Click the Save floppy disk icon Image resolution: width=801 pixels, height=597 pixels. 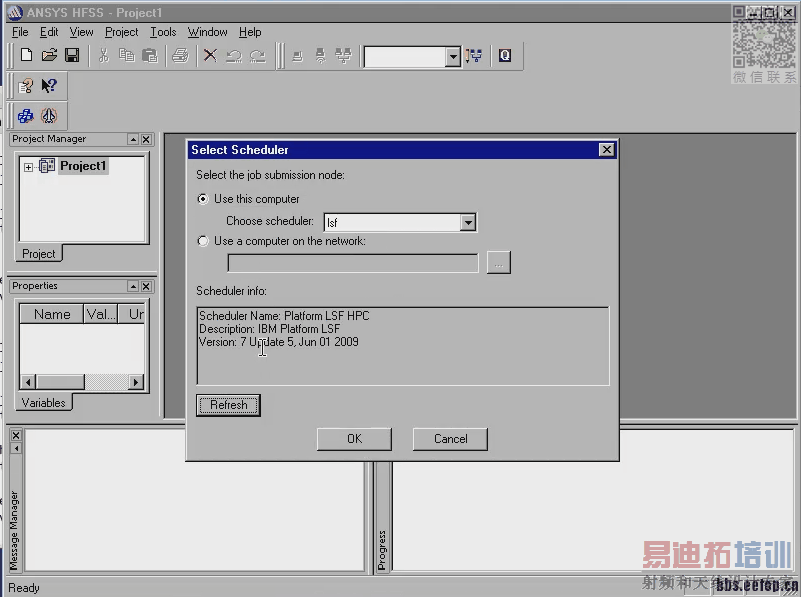pos(72,55)
